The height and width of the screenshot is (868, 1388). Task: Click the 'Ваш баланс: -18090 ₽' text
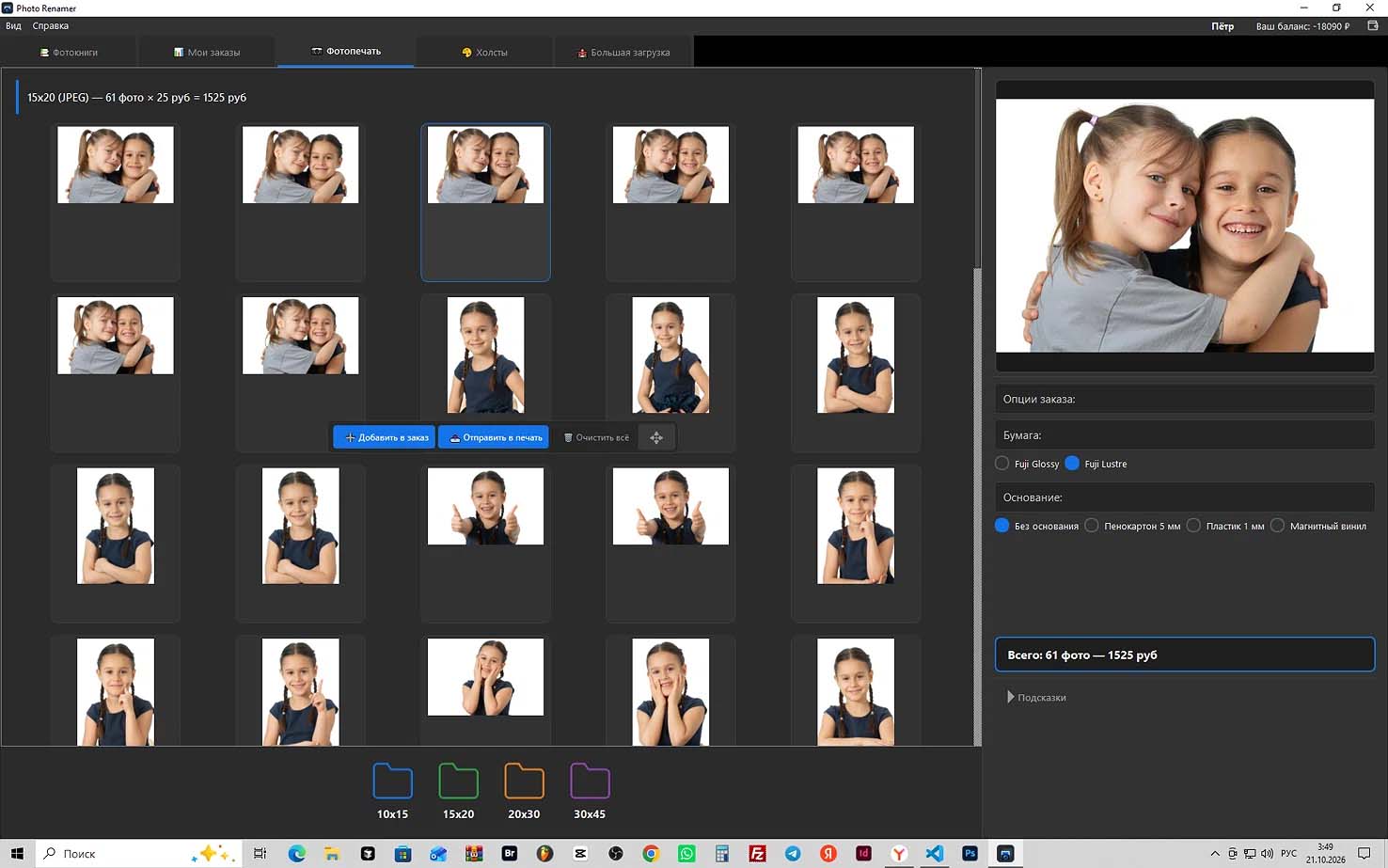[1302, 26]
